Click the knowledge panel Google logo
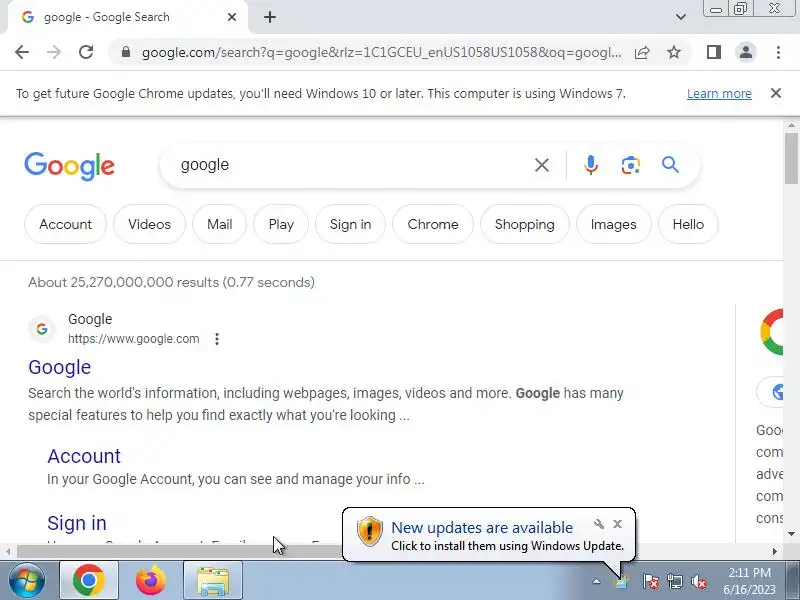Image resolution: width=800 pixels, height=600 pixels. coord(771,332)
